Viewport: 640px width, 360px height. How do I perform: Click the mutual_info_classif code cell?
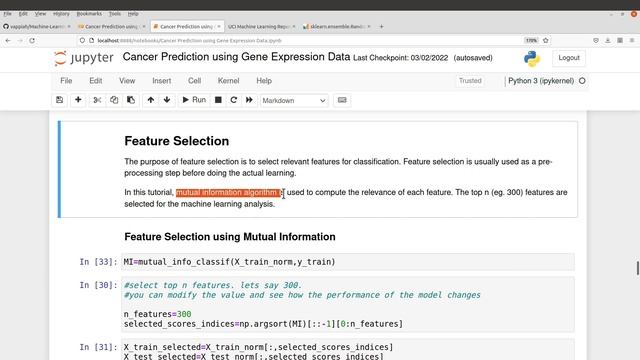coord(348,262)
